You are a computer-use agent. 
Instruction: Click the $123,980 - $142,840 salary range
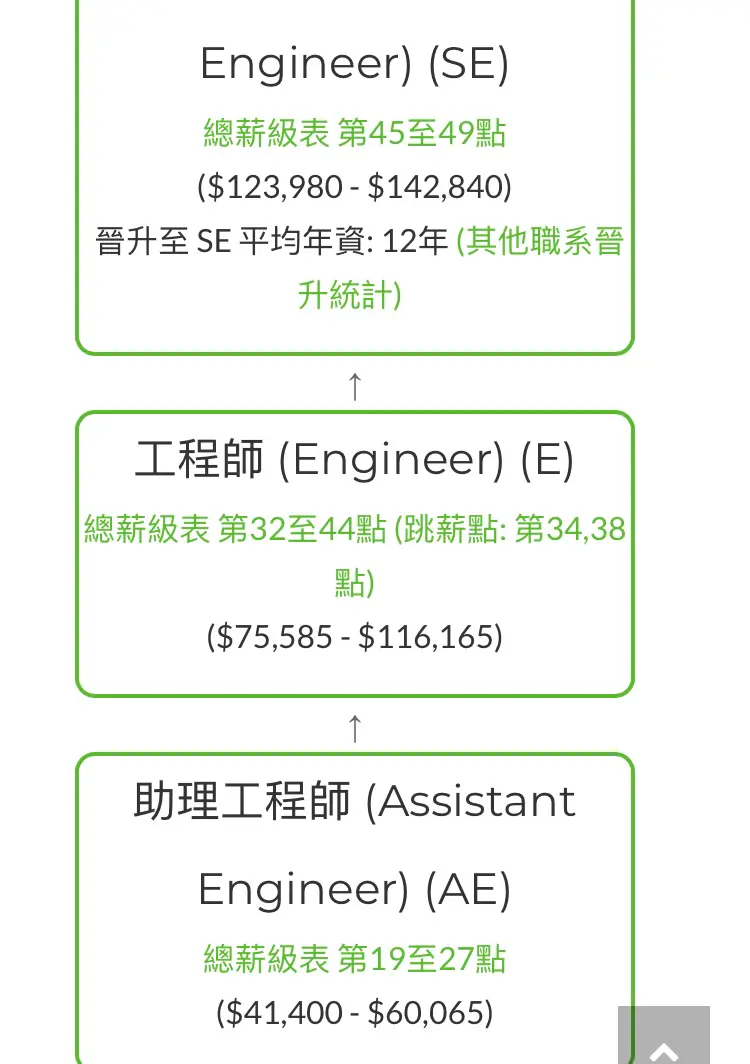(354, 187)
